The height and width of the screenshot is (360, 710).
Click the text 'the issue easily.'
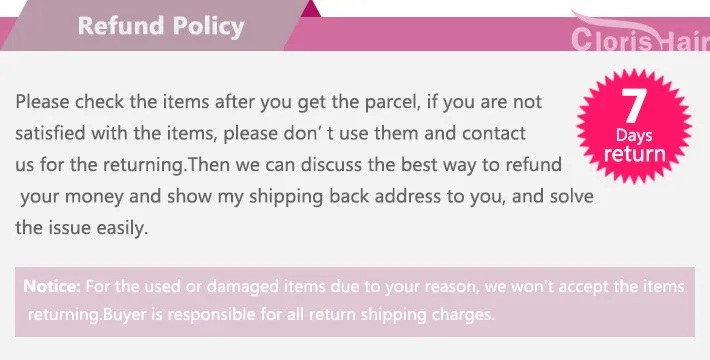pos(82,227)
